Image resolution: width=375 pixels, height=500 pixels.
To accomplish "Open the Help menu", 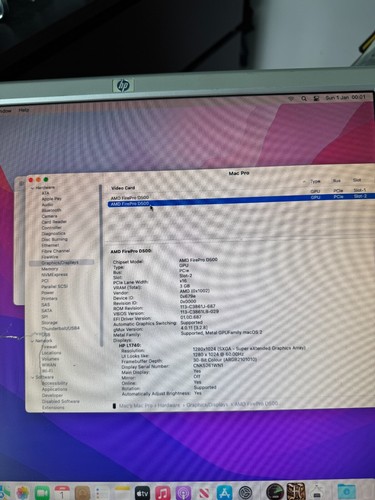I will pos(24,110).
